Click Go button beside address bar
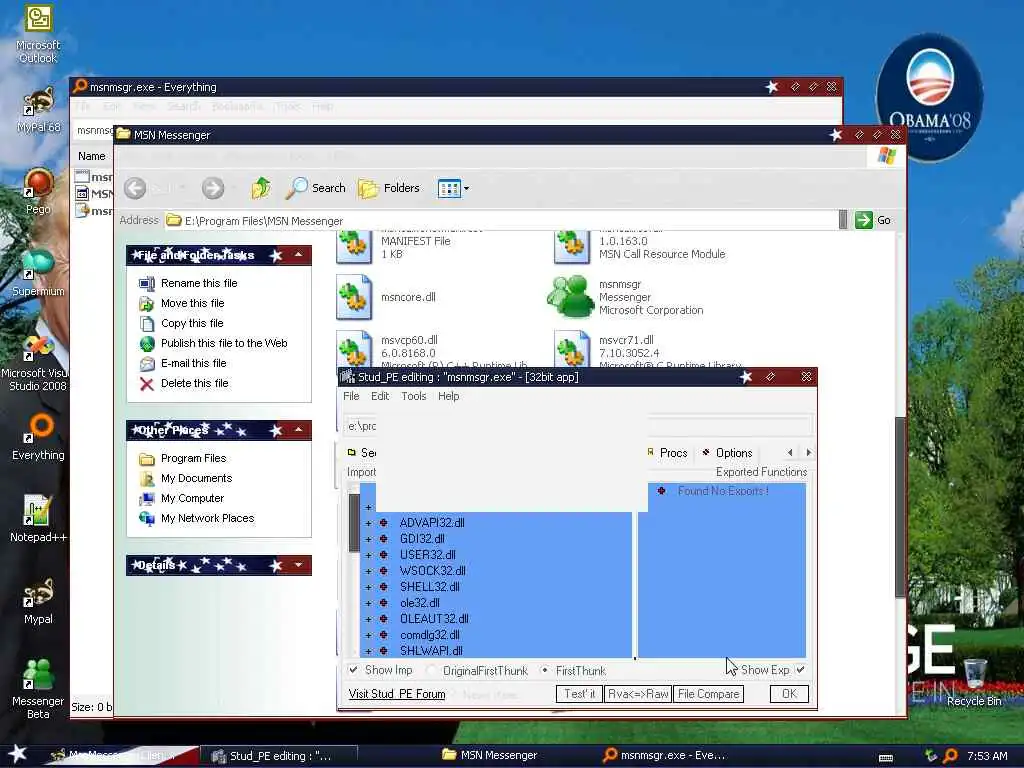The image size is (1024, 768). (x=874, y=220)
